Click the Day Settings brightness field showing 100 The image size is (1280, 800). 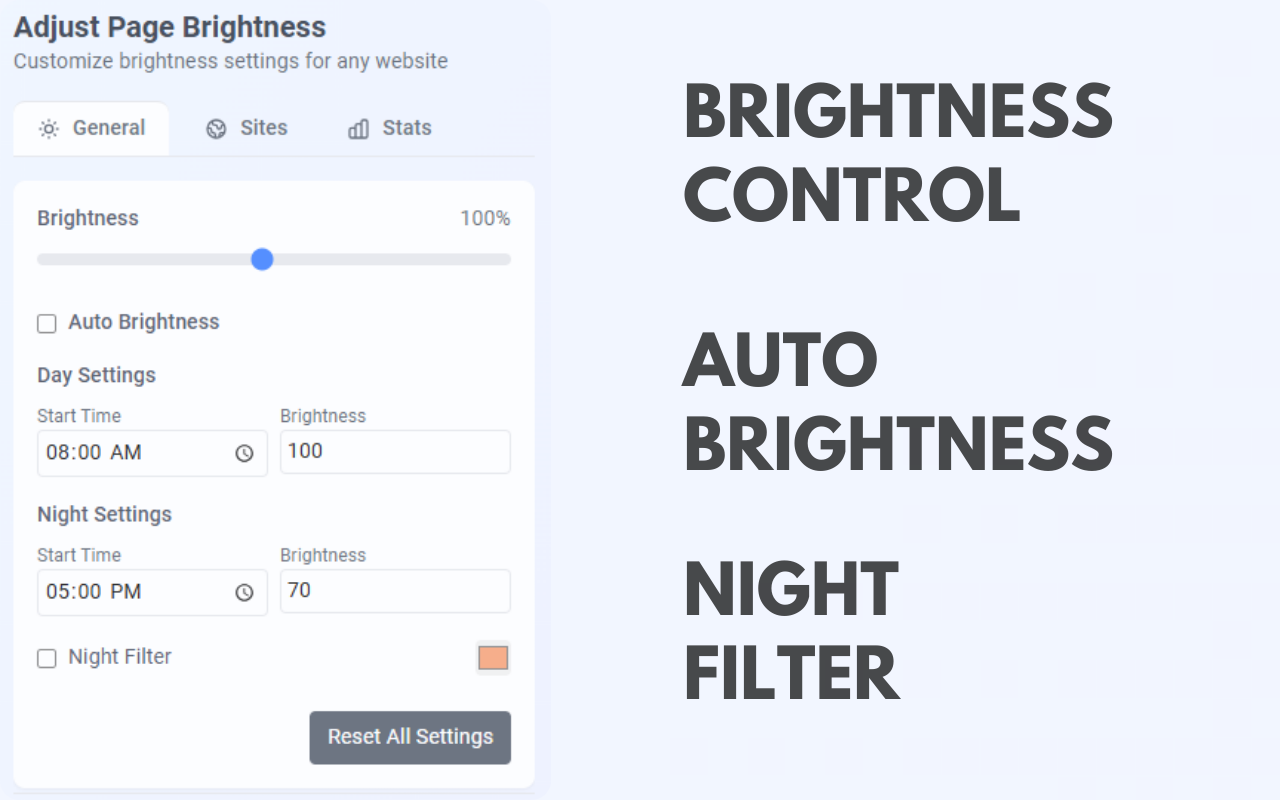click(395, 452)
